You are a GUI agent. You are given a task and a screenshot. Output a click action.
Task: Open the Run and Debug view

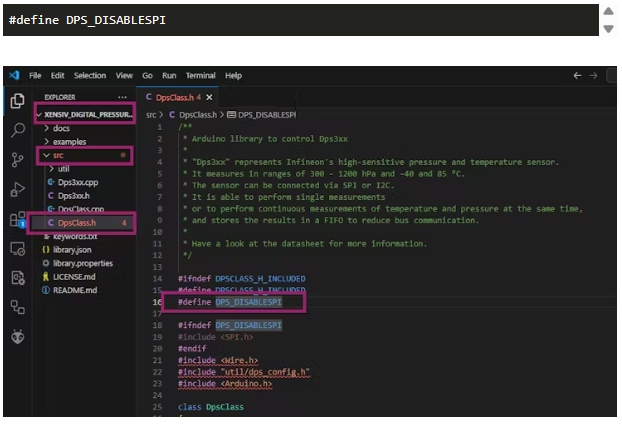[x=17, y=189]
